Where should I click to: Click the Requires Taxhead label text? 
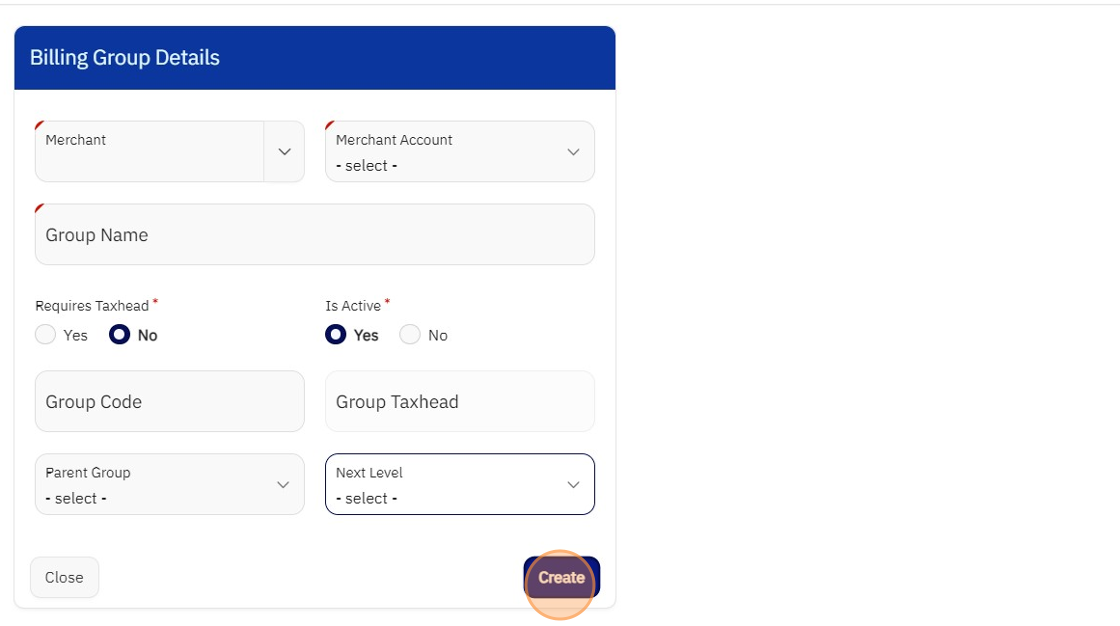92,306
